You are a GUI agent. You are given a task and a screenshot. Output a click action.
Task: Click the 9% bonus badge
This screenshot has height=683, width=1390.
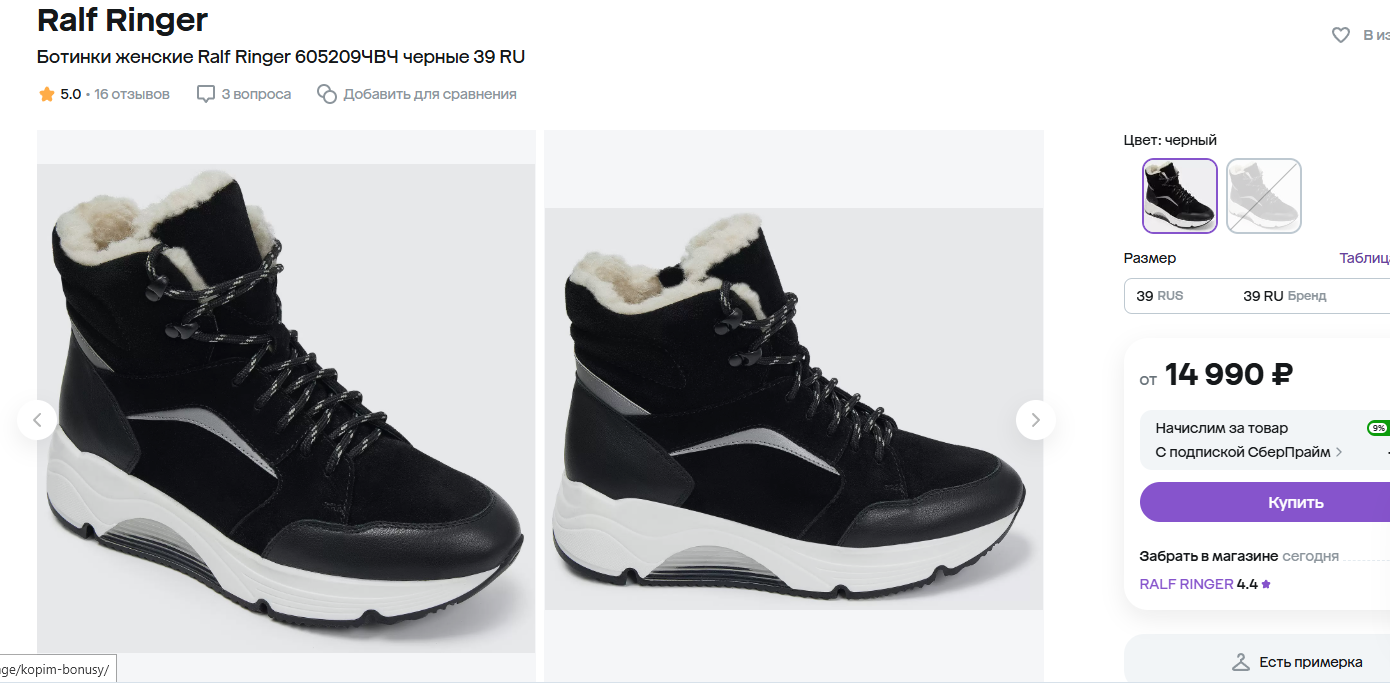(1379, 428)
